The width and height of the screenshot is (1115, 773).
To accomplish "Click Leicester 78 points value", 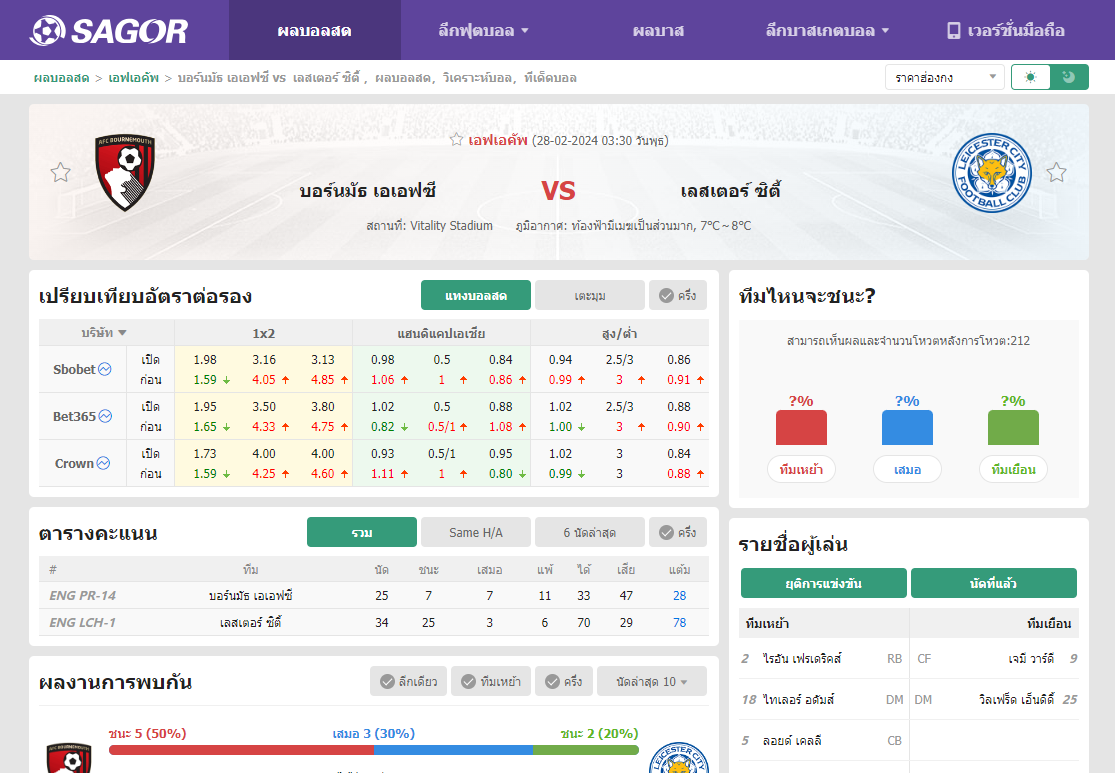I will [679, 622].
